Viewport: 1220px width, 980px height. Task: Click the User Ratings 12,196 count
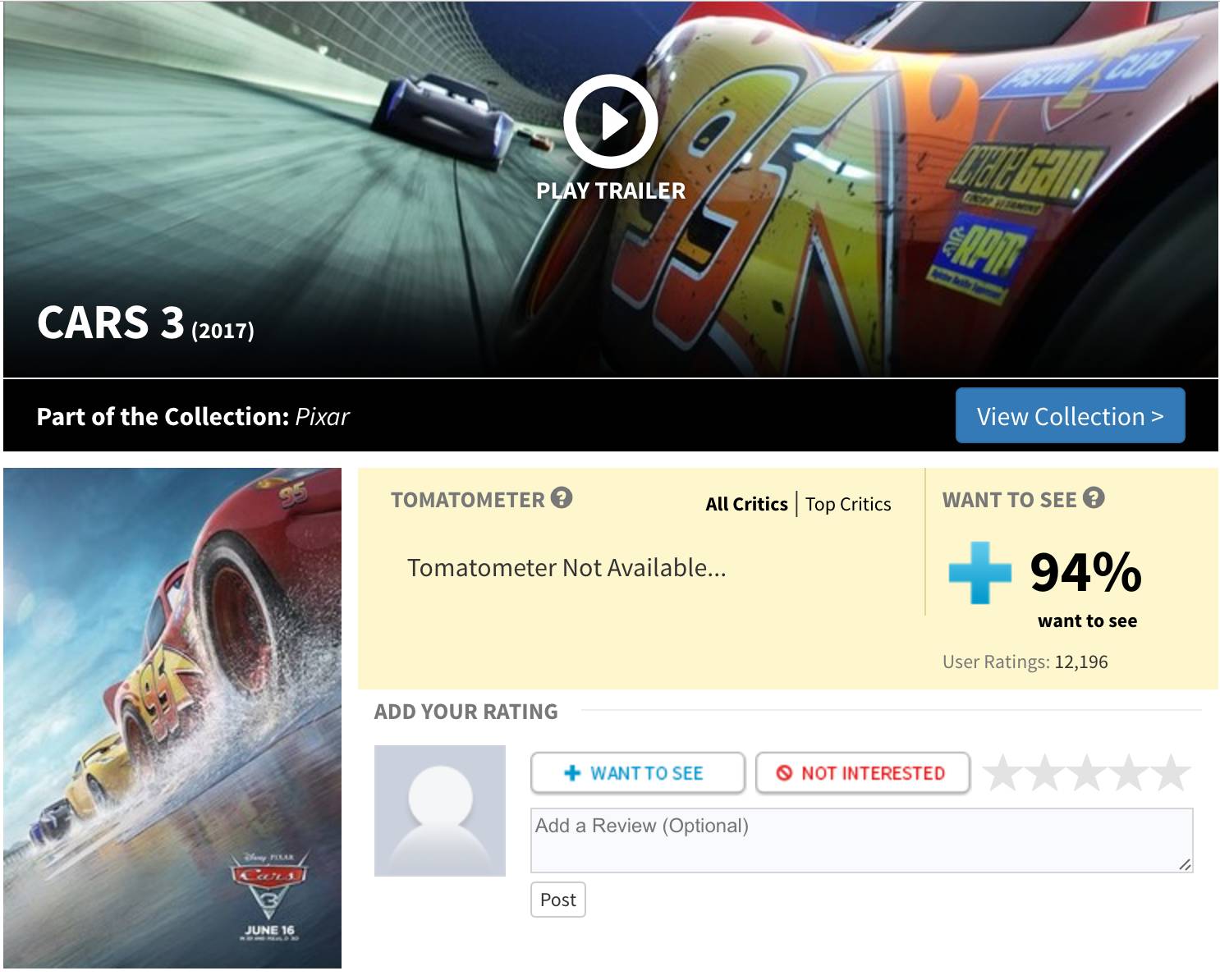1025,662
